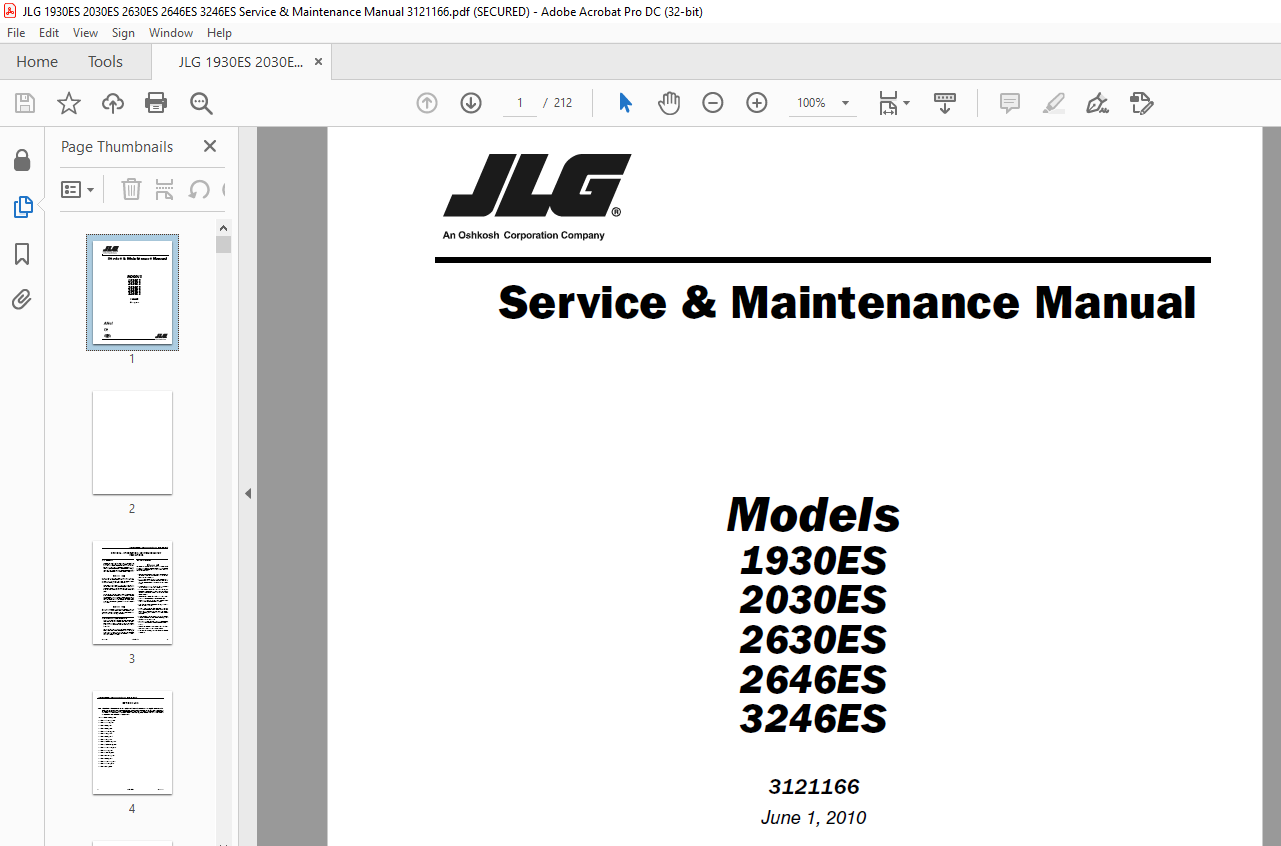Click the Save file icon
This screenshot has width=1281, height=846.
25,103
